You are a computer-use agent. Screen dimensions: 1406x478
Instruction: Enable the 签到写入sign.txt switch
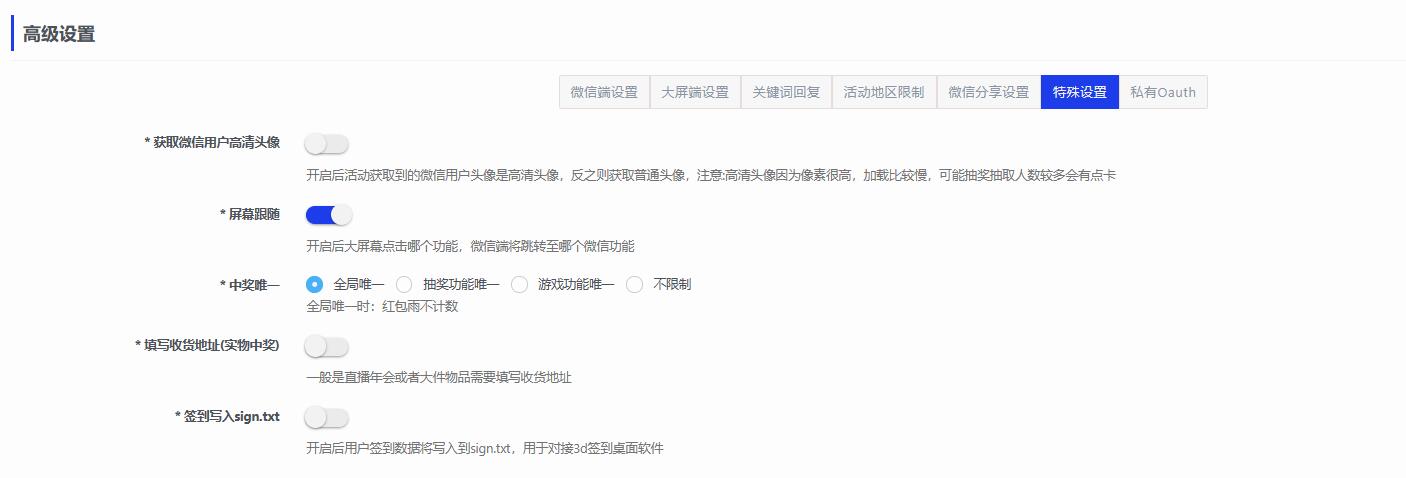(327, 418)
